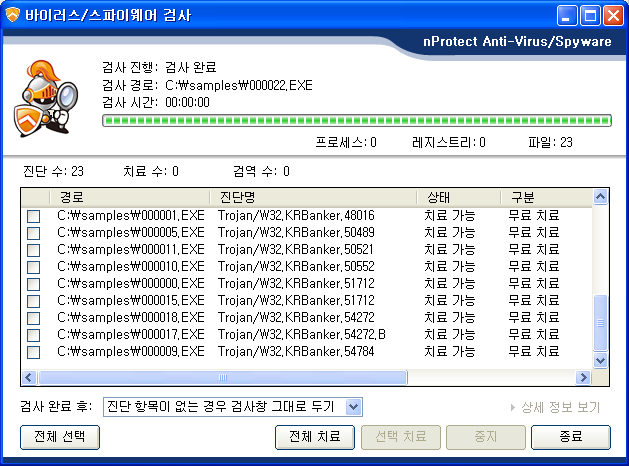
Task: Click the 치료 수: 0 count
Action: pos(151,172)
